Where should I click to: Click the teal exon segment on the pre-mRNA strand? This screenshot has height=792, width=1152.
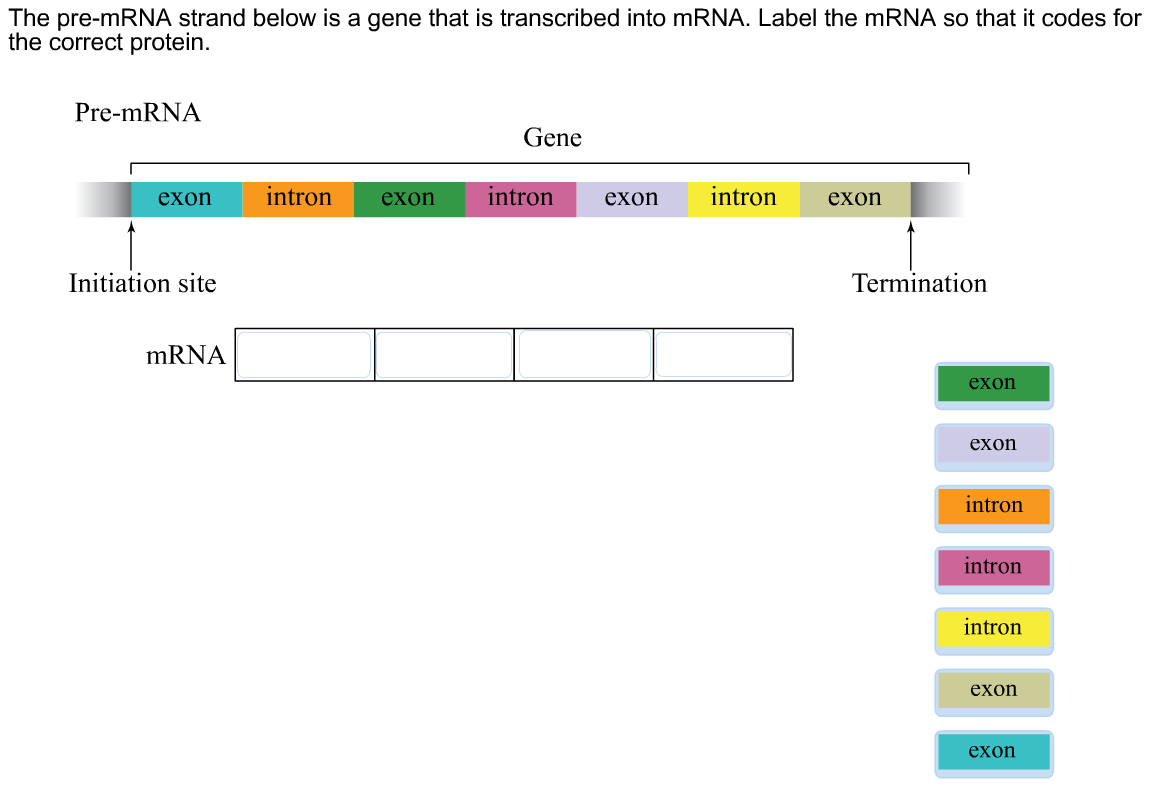pos(186,199)
